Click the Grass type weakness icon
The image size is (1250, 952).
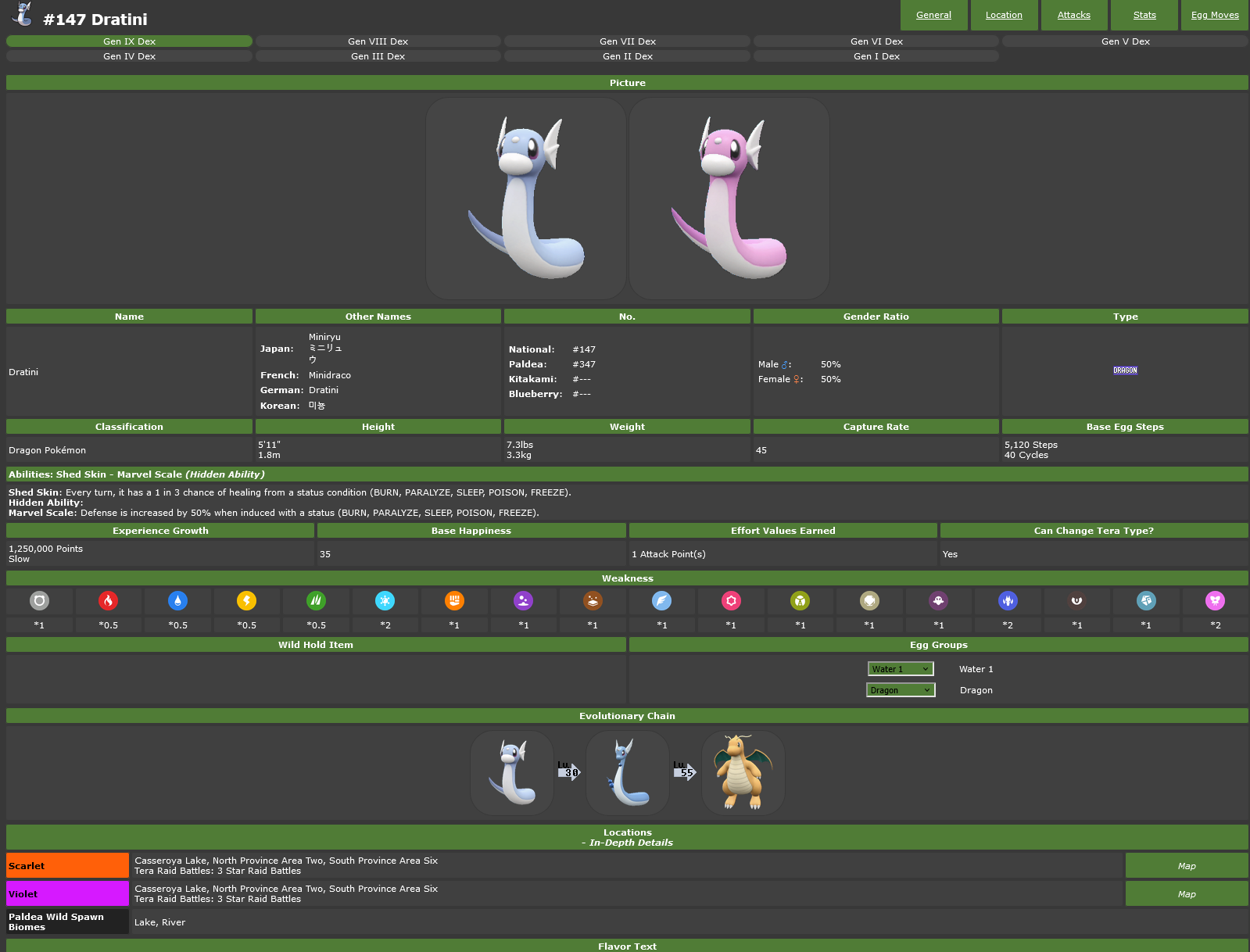click(316, 600)
